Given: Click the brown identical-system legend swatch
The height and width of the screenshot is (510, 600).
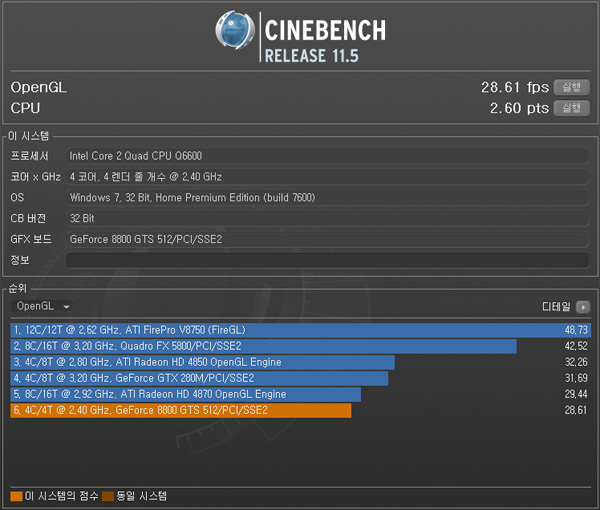Looking at the screenshot, I should [x=108, y=497].
